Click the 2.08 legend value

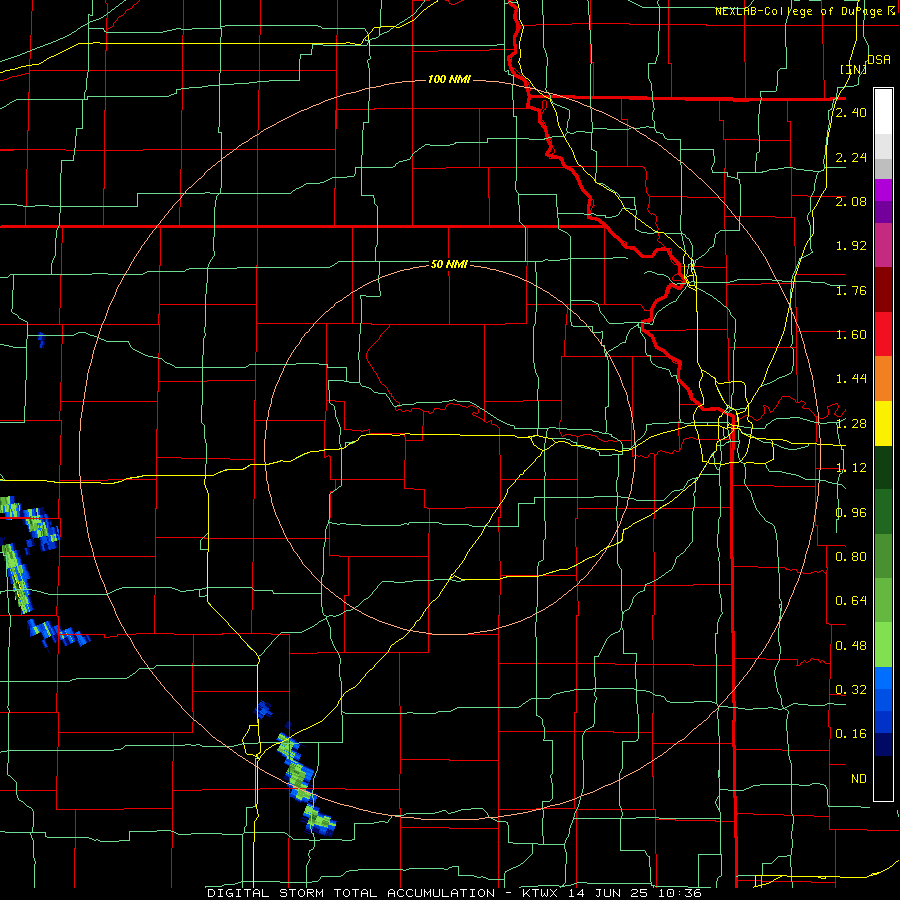click(x=851, y=201)
